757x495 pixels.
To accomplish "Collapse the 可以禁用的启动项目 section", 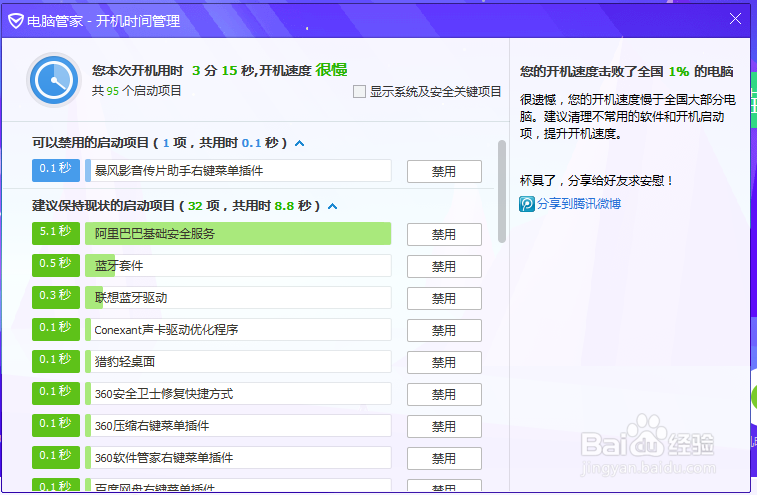I will click(300, 143).
